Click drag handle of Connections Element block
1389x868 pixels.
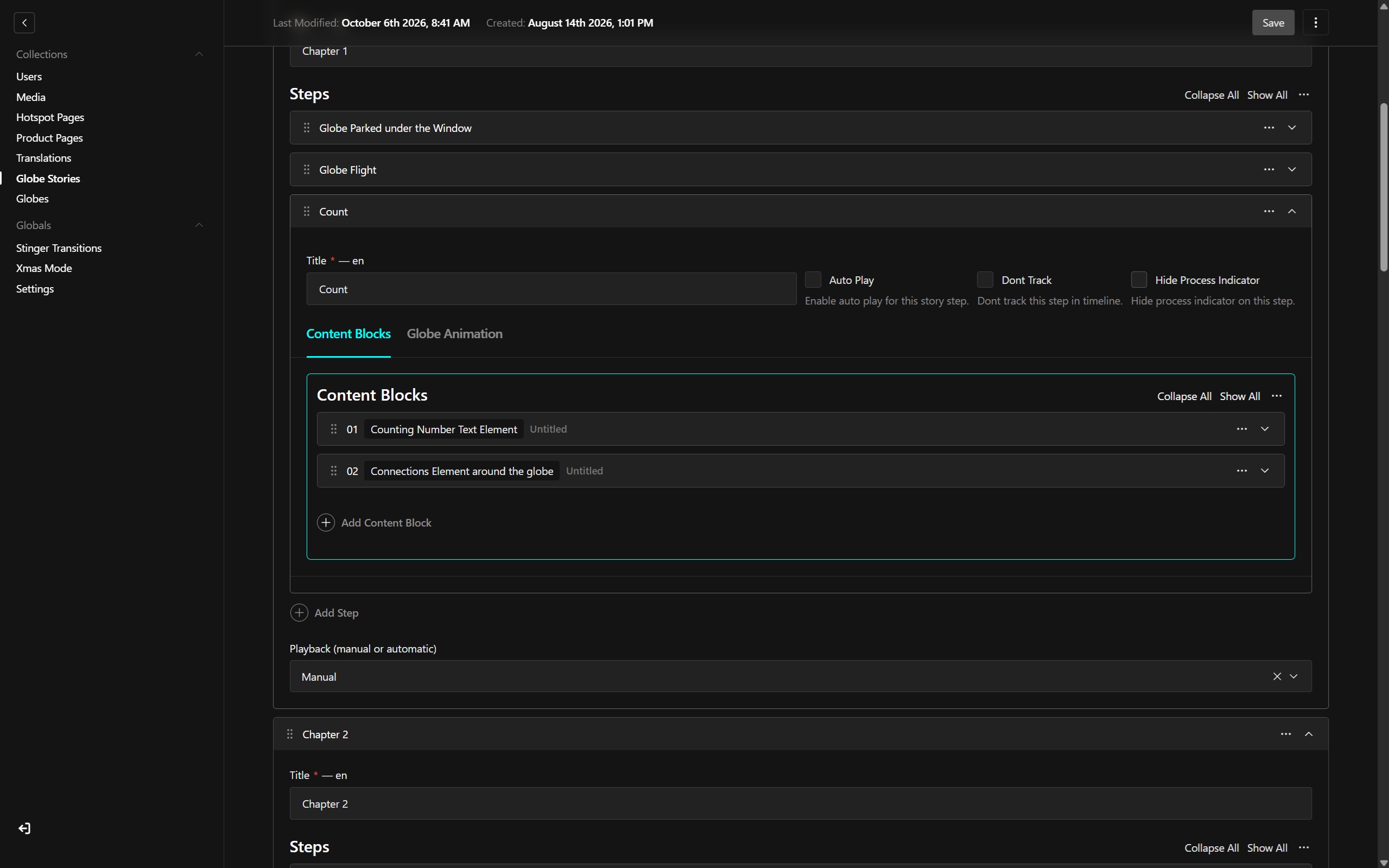tap(333, 471)
